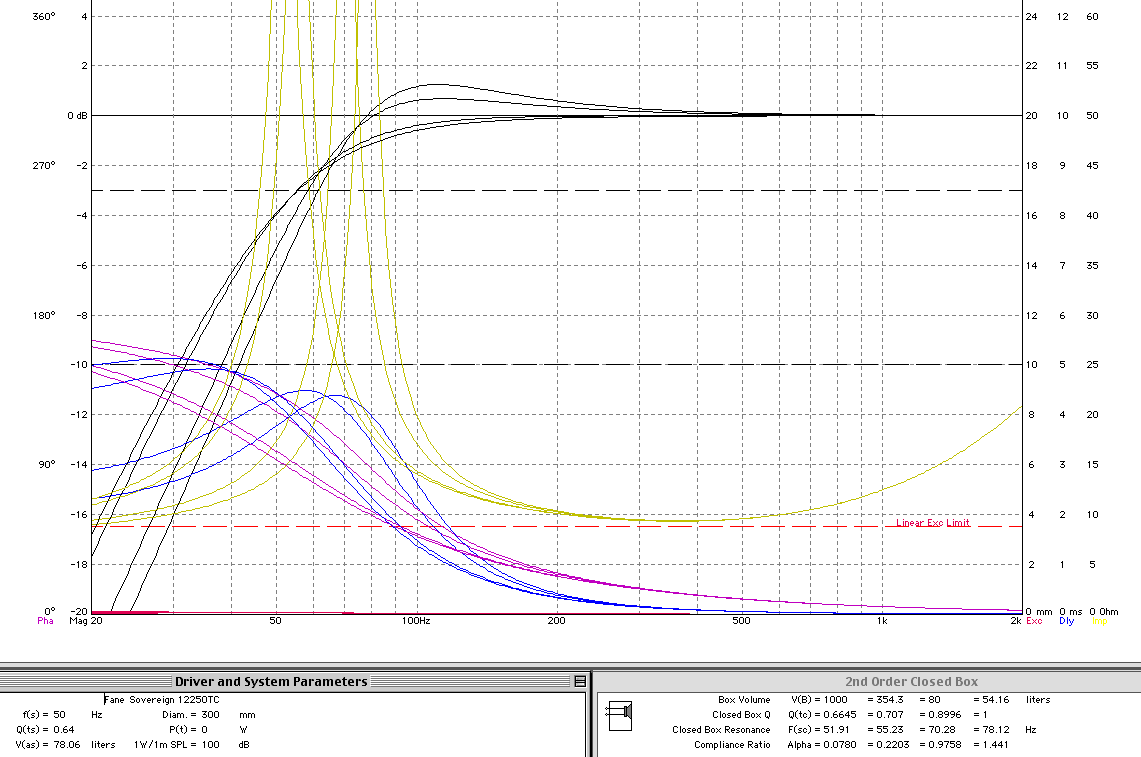The height and width of the screenshot is (757, 1141).
Task: Click the Linear Exc Limit label on graph
Action: click(x=933, y=523)
